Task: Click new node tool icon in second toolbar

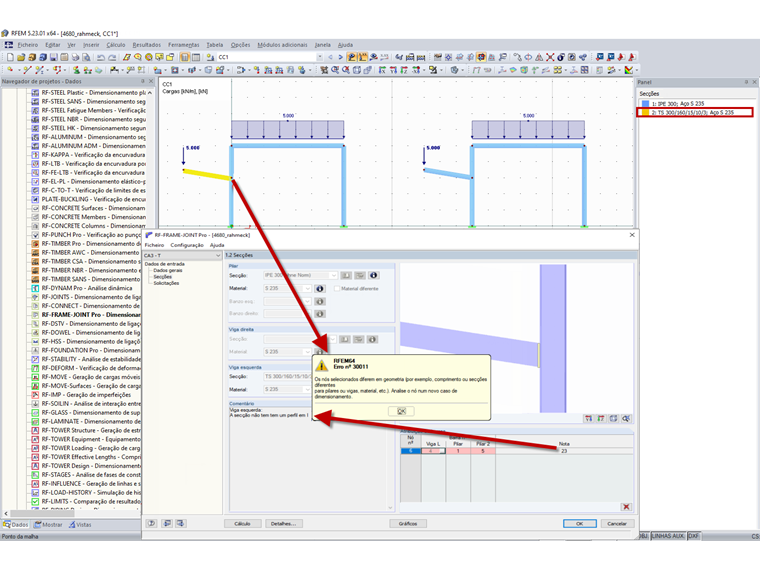Action: [10, 70]
